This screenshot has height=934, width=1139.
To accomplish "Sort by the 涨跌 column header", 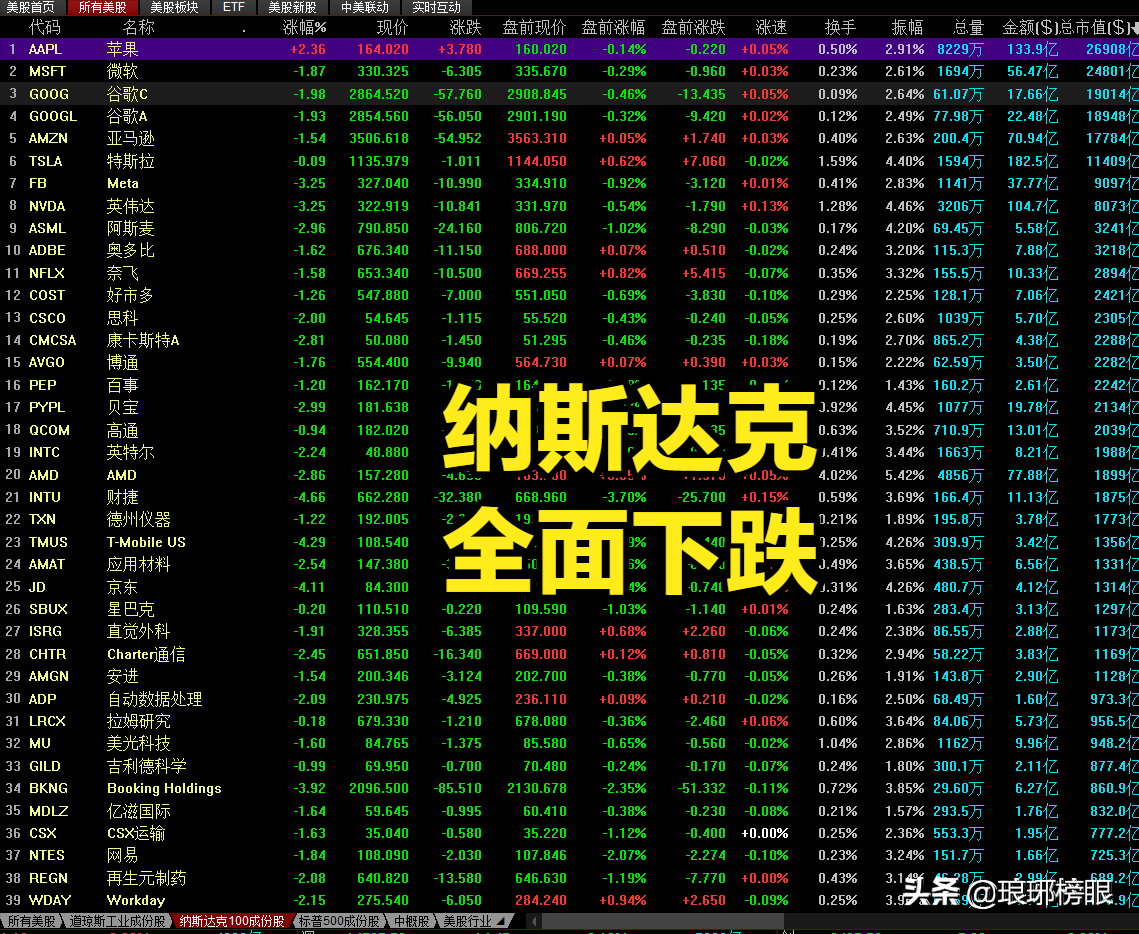I will [466, 28].
